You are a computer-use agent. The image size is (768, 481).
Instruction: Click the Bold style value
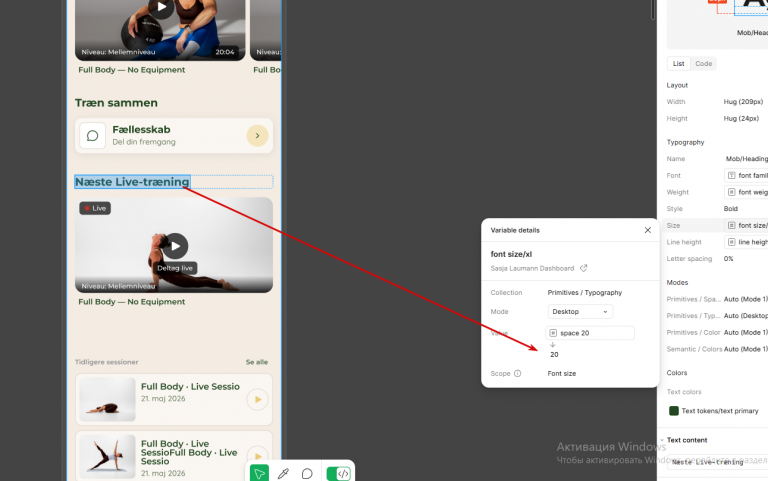tap(731, 209)
